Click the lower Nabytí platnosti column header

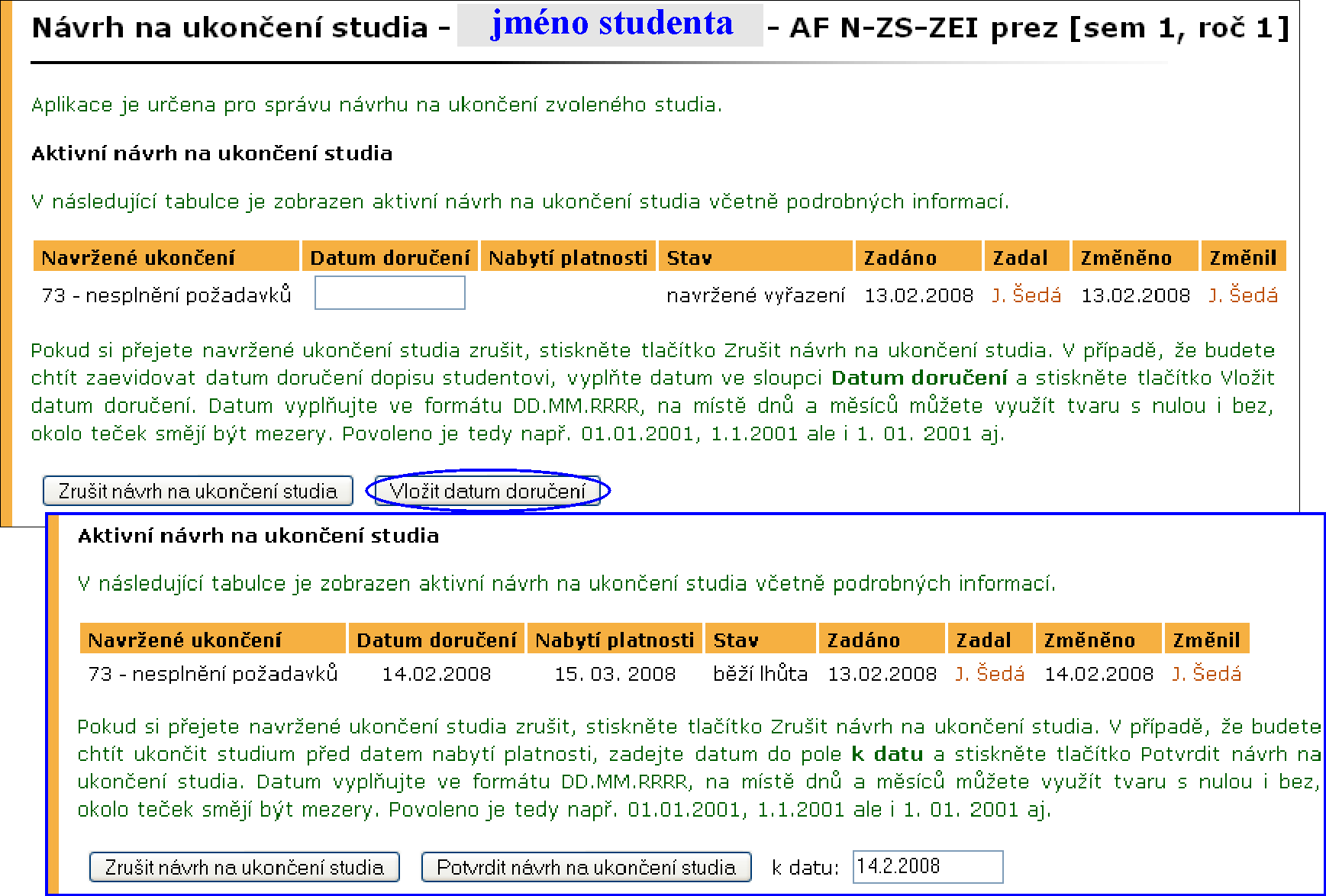(615, 639)
